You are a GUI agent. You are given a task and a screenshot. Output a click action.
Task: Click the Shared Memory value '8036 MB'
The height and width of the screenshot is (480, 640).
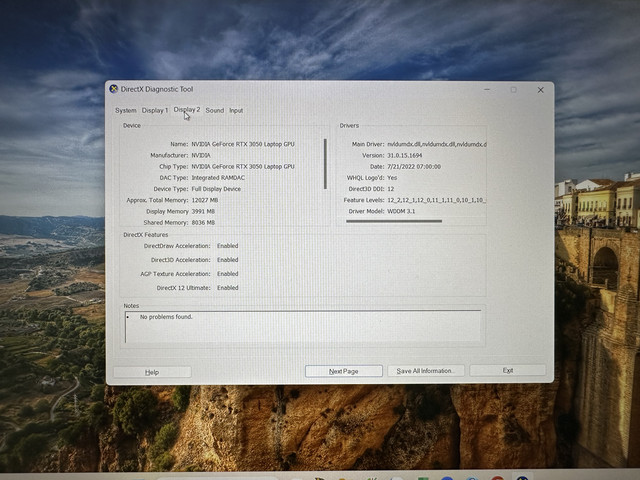(203, 222)
